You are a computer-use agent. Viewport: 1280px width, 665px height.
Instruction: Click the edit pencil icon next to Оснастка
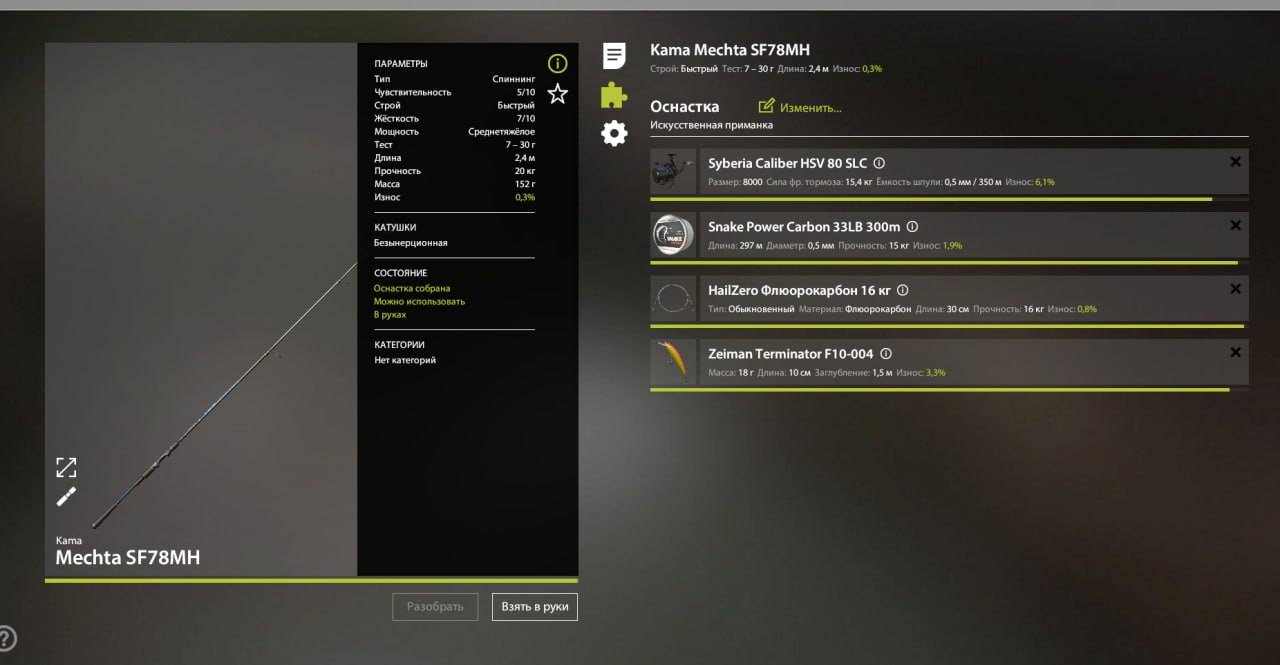pyautogui.click(x=767, y=106)
